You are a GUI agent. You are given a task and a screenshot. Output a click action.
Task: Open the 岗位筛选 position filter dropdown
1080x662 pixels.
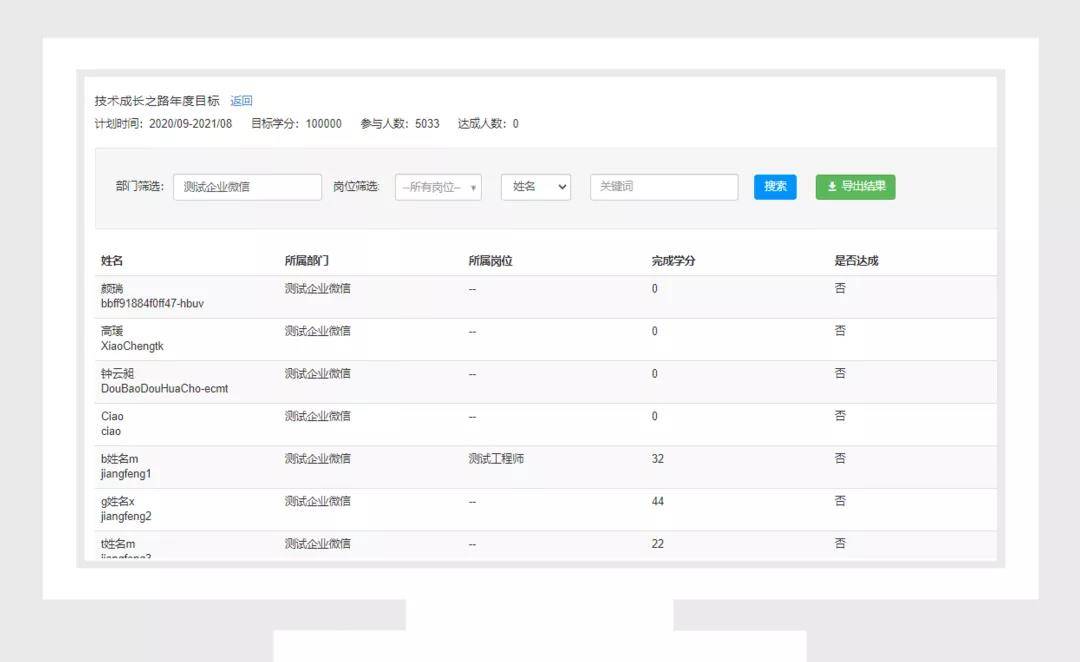tap(437, 186)
